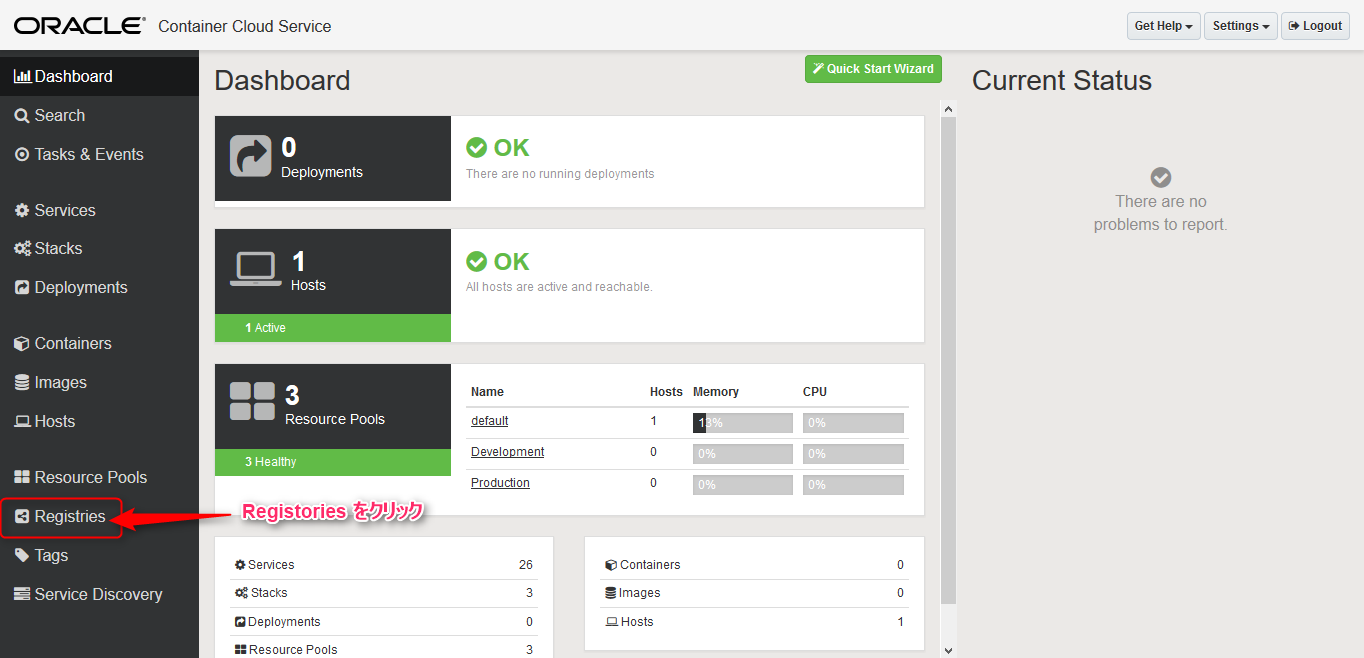Open Images page in sidebar
The width and height of the screenshot is (1364, 658).
[x=99, y=383]
